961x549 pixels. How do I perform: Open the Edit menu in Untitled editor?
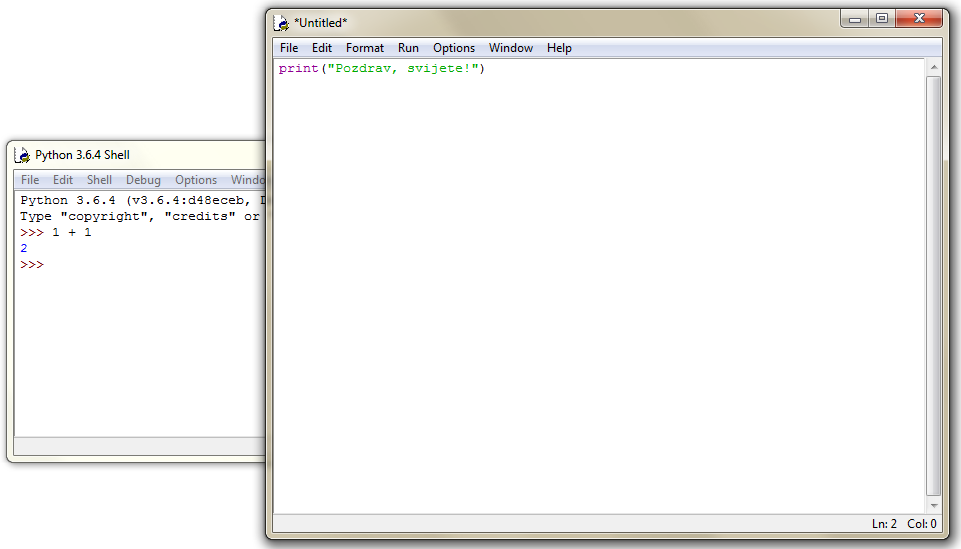[x=322, y=48]
